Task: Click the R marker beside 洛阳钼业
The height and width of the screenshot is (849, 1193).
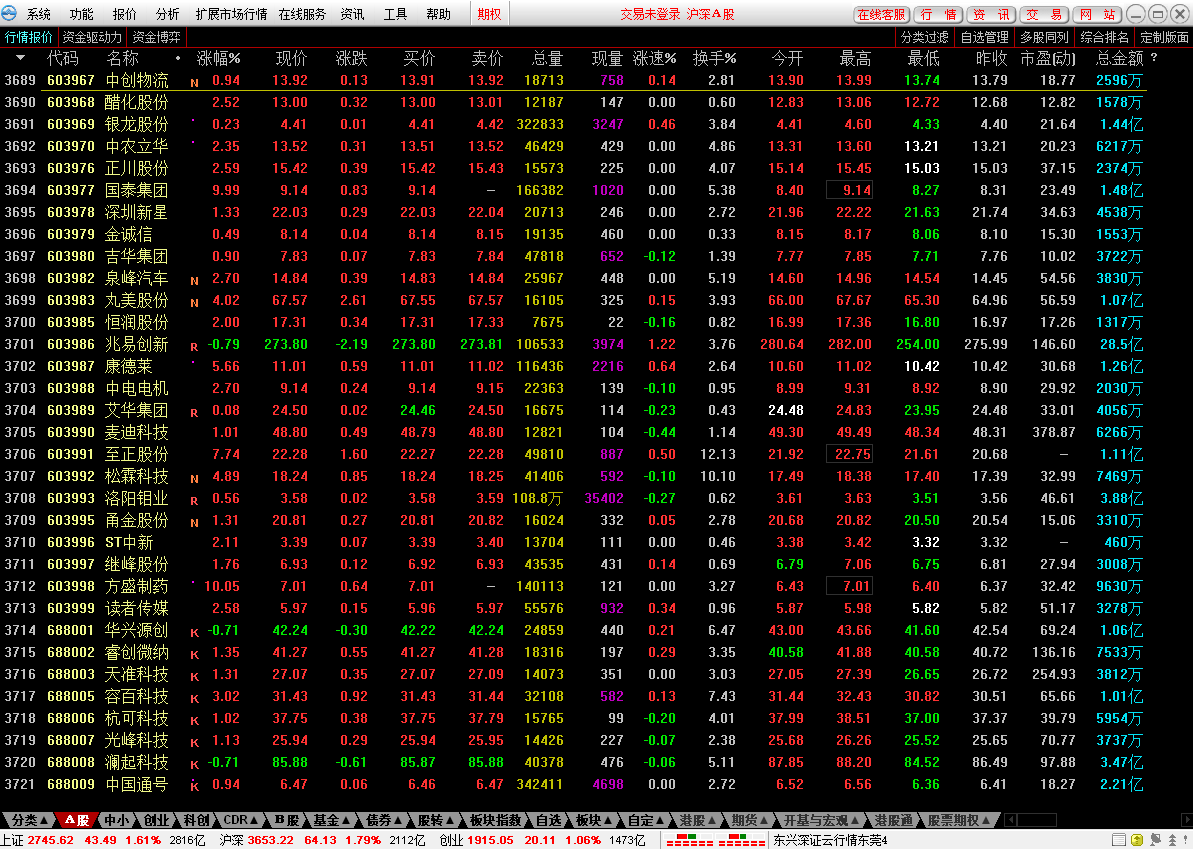Action: click(x=194, y=501)
